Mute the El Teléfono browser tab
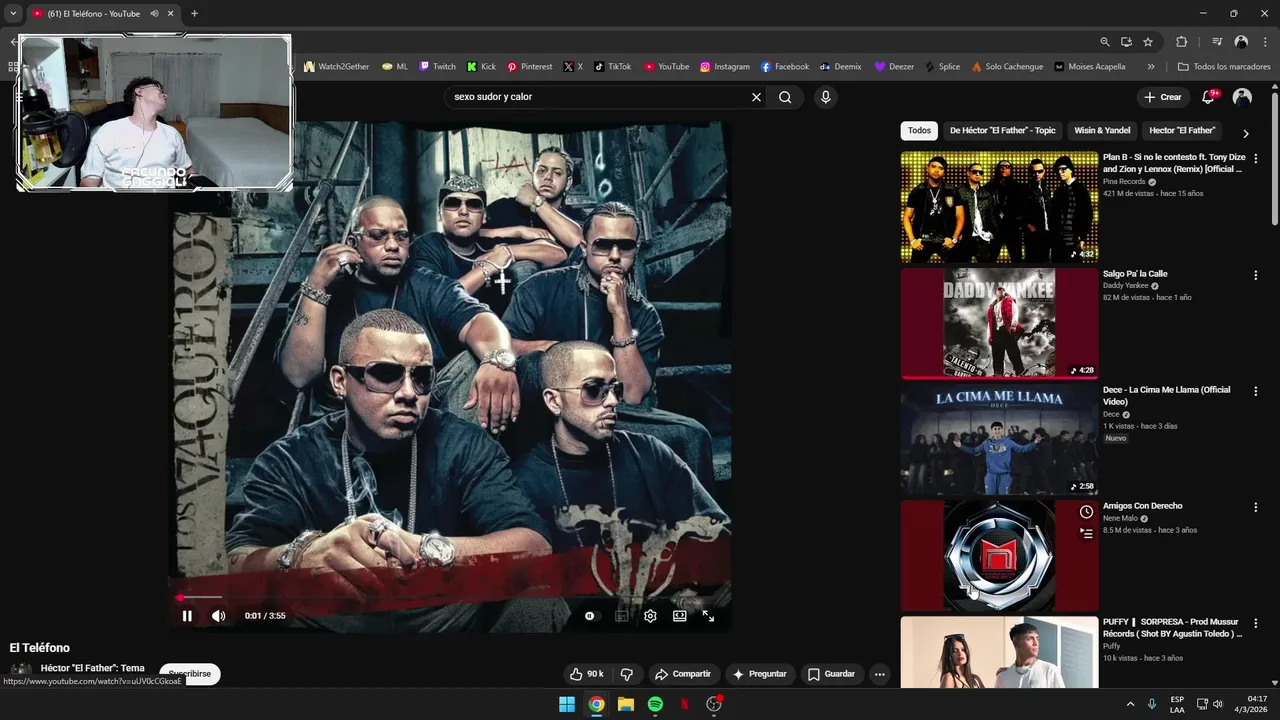The image size is (1280, 720). (154, 14)
